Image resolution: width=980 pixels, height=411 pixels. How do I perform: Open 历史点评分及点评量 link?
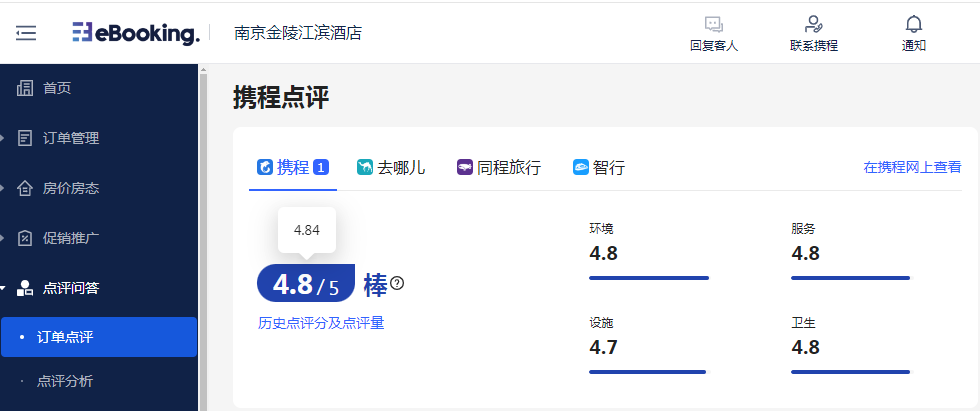[321, 322]
